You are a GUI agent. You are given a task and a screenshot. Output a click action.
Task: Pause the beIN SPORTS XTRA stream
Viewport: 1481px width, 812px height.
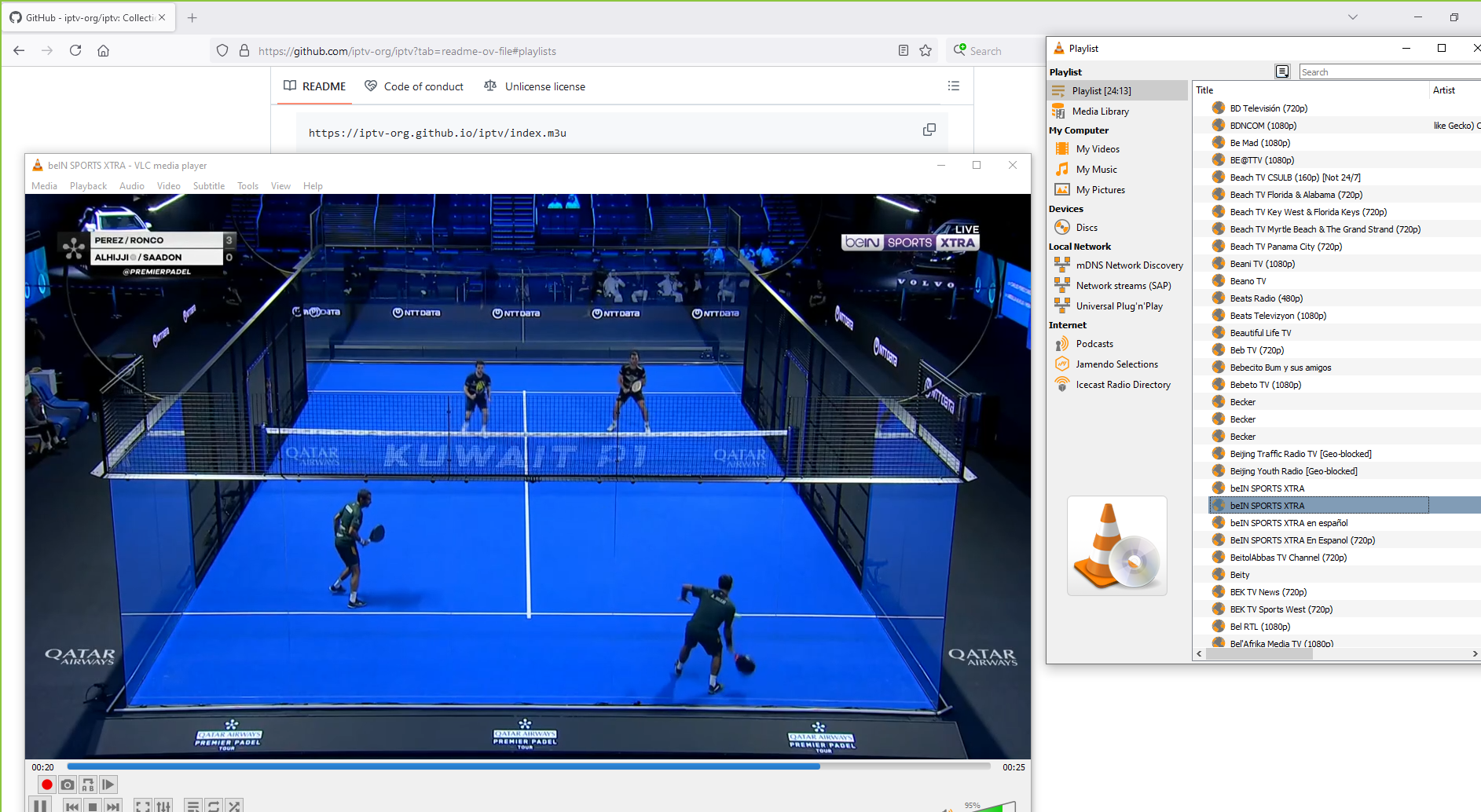(41, 805)
